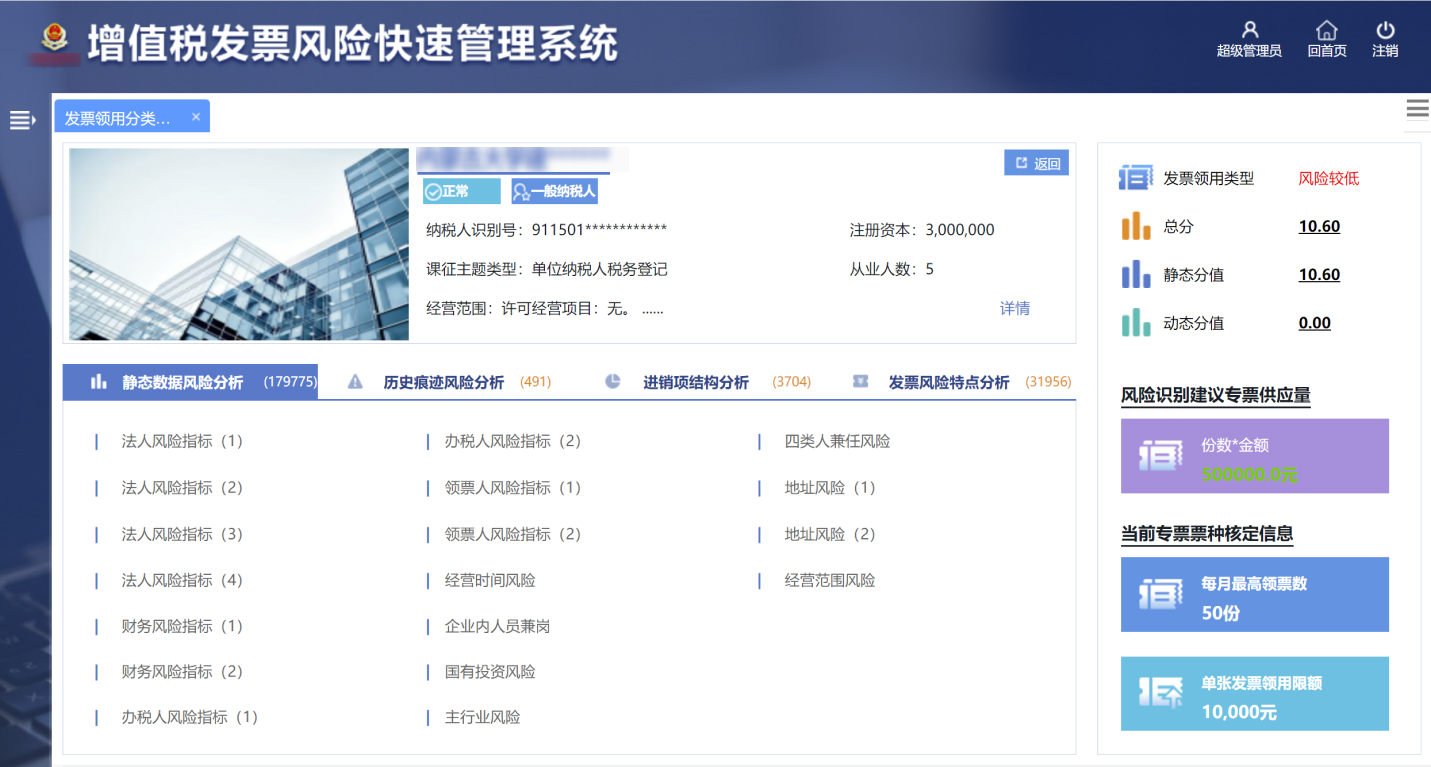Click the ticket icon in 份数*金额 card
This screenshot has height=767, width=1431.
click(1161, 456)
